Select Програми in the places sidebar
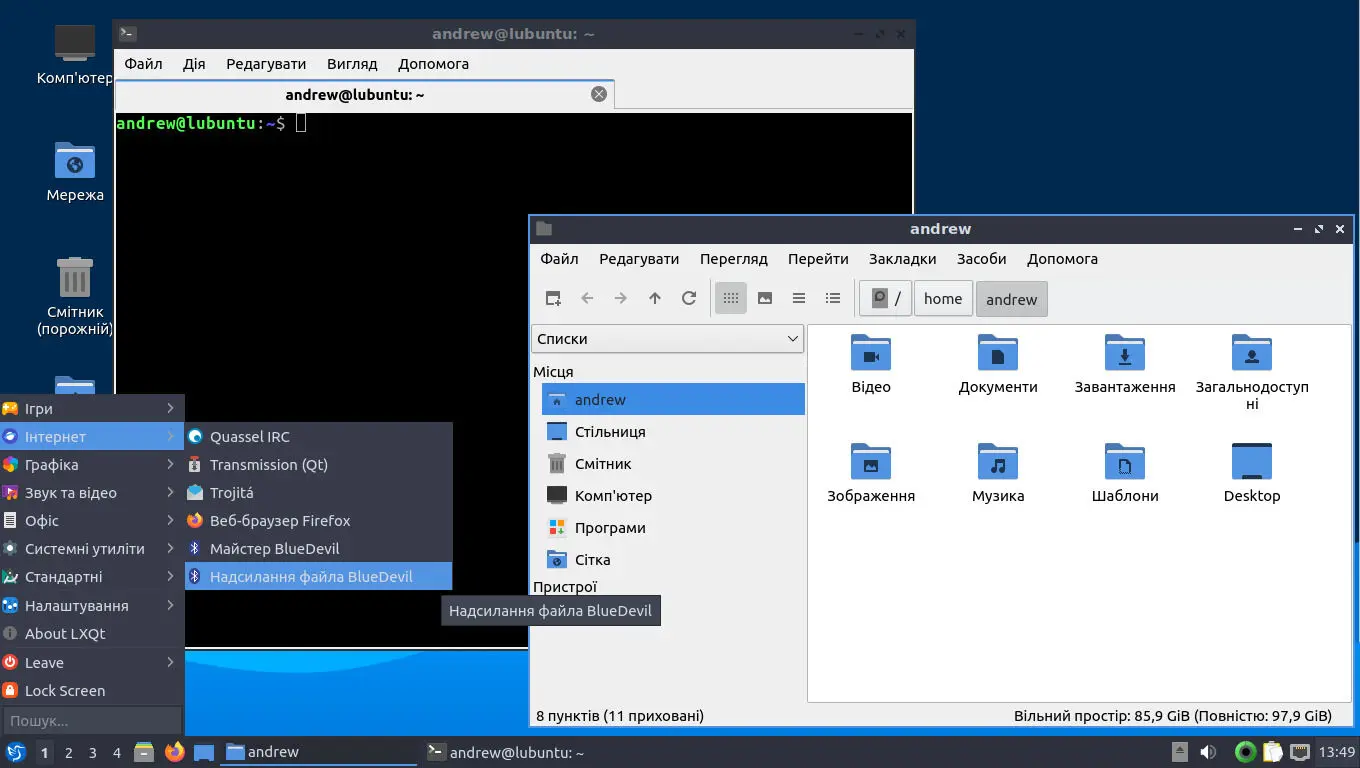This screenshot has height=768, width=1360. coord(673,528)
